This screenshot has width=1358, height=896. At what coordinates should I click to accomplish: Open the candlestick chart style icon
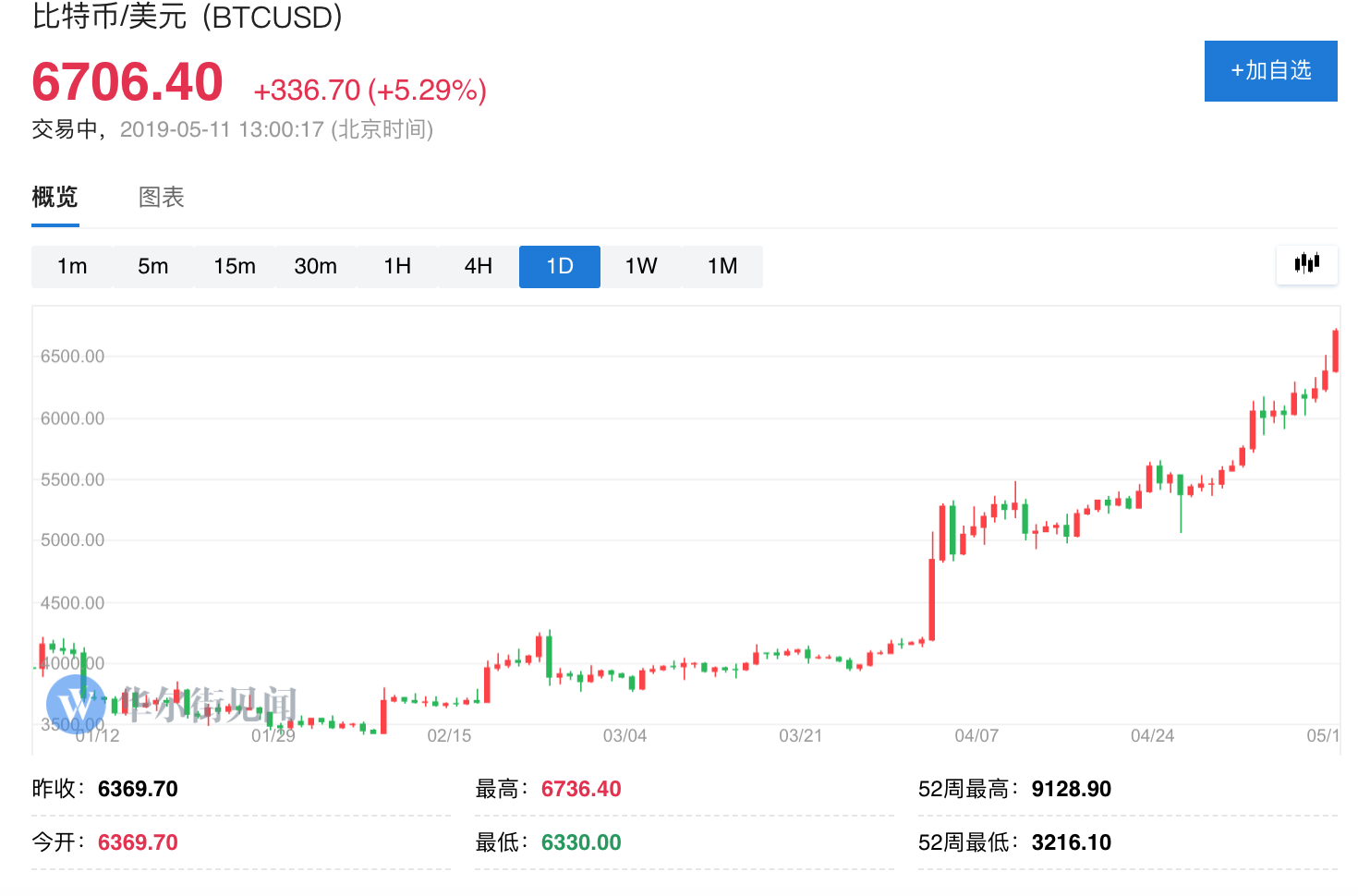coord(1306,265)
